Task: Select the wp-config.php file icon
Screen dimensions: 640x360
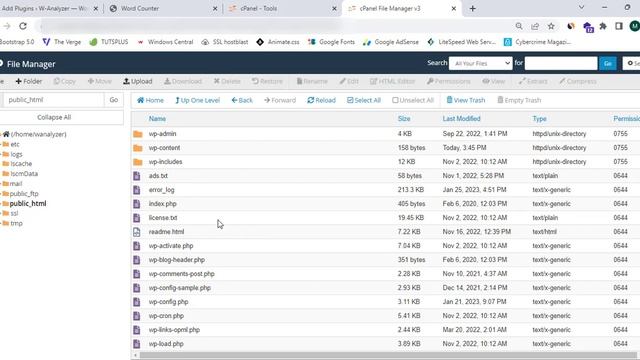Action: coord(137,302)
